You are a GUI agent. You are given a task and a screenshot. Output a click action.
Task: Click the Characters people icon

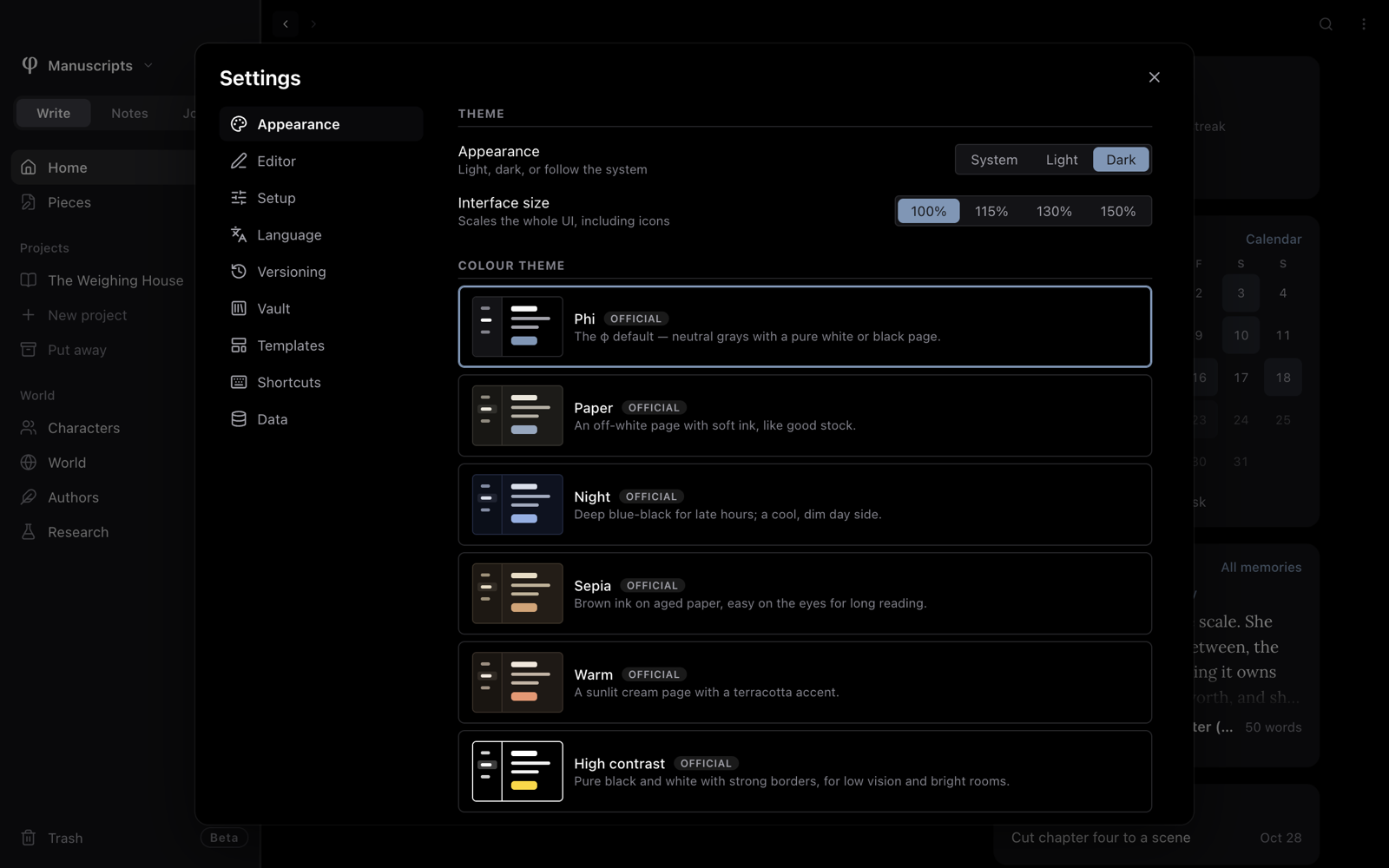tap(29, 428)
